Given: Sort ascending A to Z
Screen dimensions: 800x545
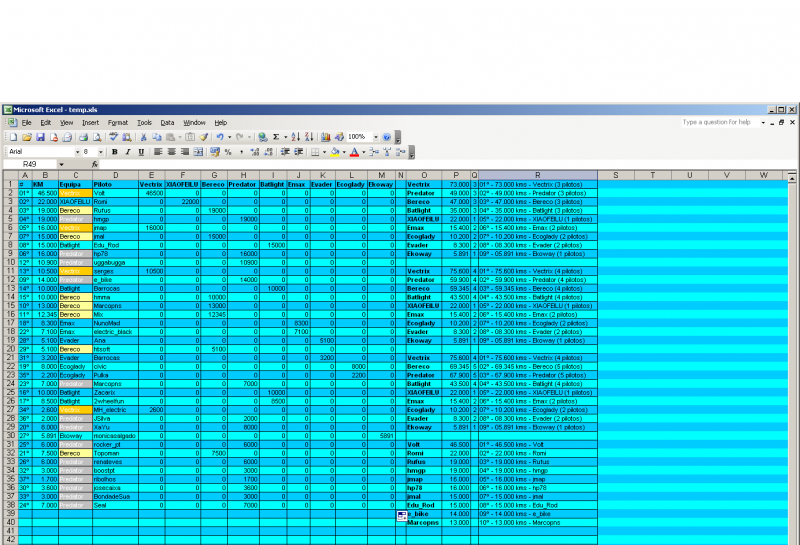Looking at the screenshot, I should pyautogui.click(x=295, y=137).
